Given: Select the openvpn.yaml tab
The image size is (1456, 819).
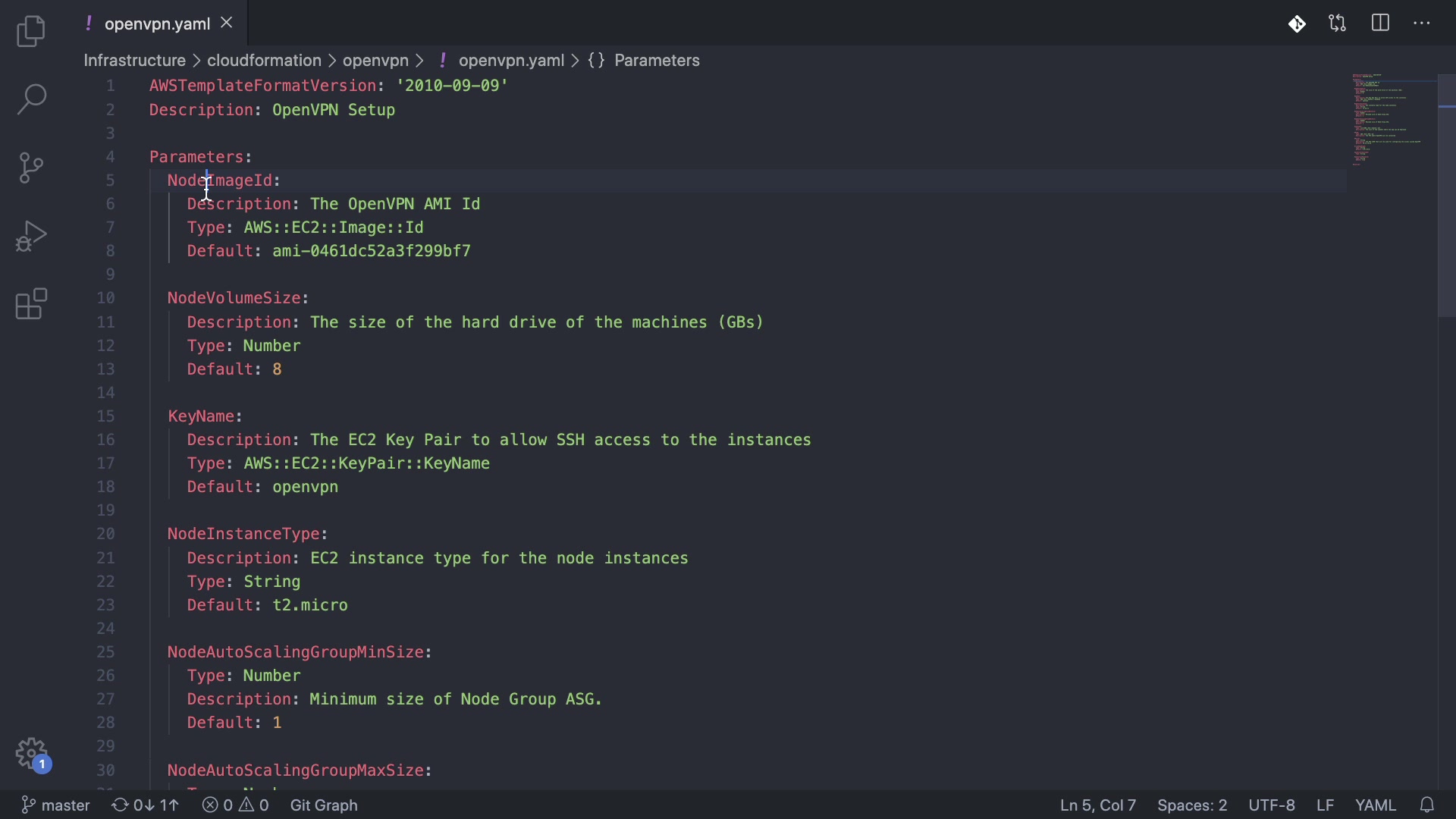Looking at the screenshot, I should [x=156, y=24].
